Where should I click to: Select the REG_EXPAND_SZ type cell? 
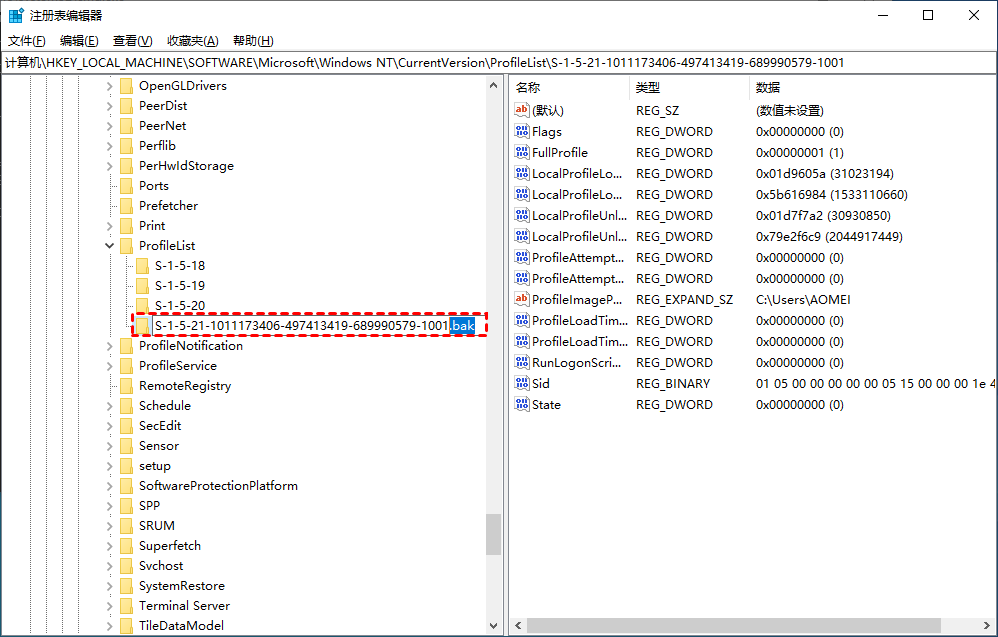(x=684, y=299)
